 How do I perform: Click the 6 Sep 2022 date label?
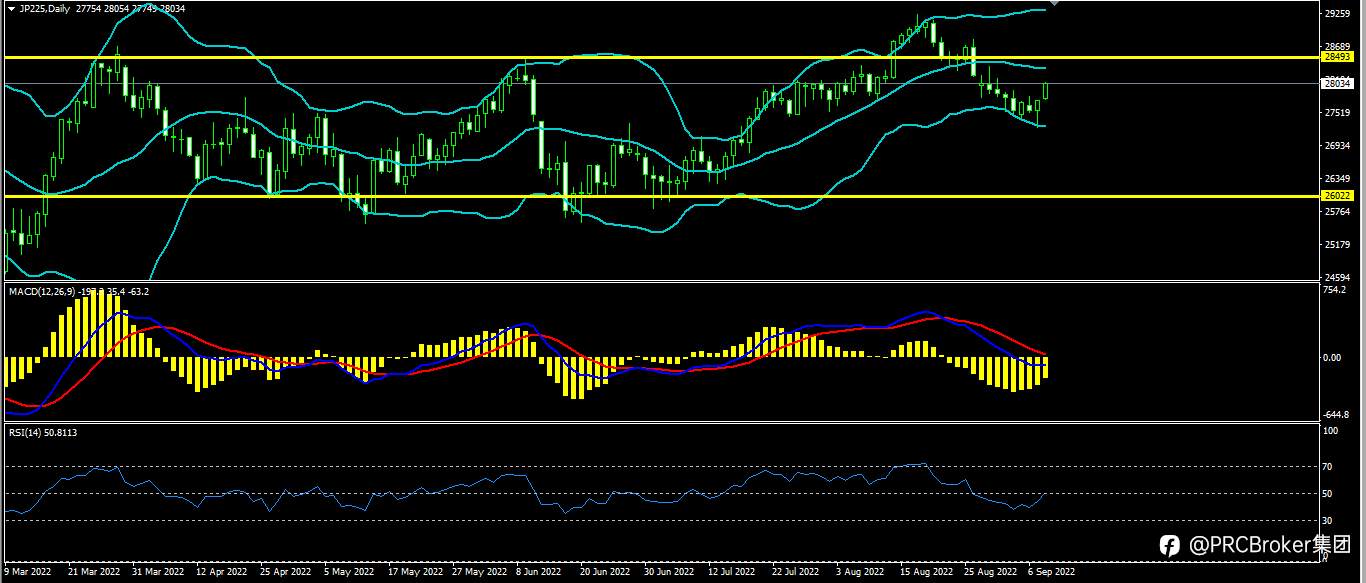[1051, 573]
